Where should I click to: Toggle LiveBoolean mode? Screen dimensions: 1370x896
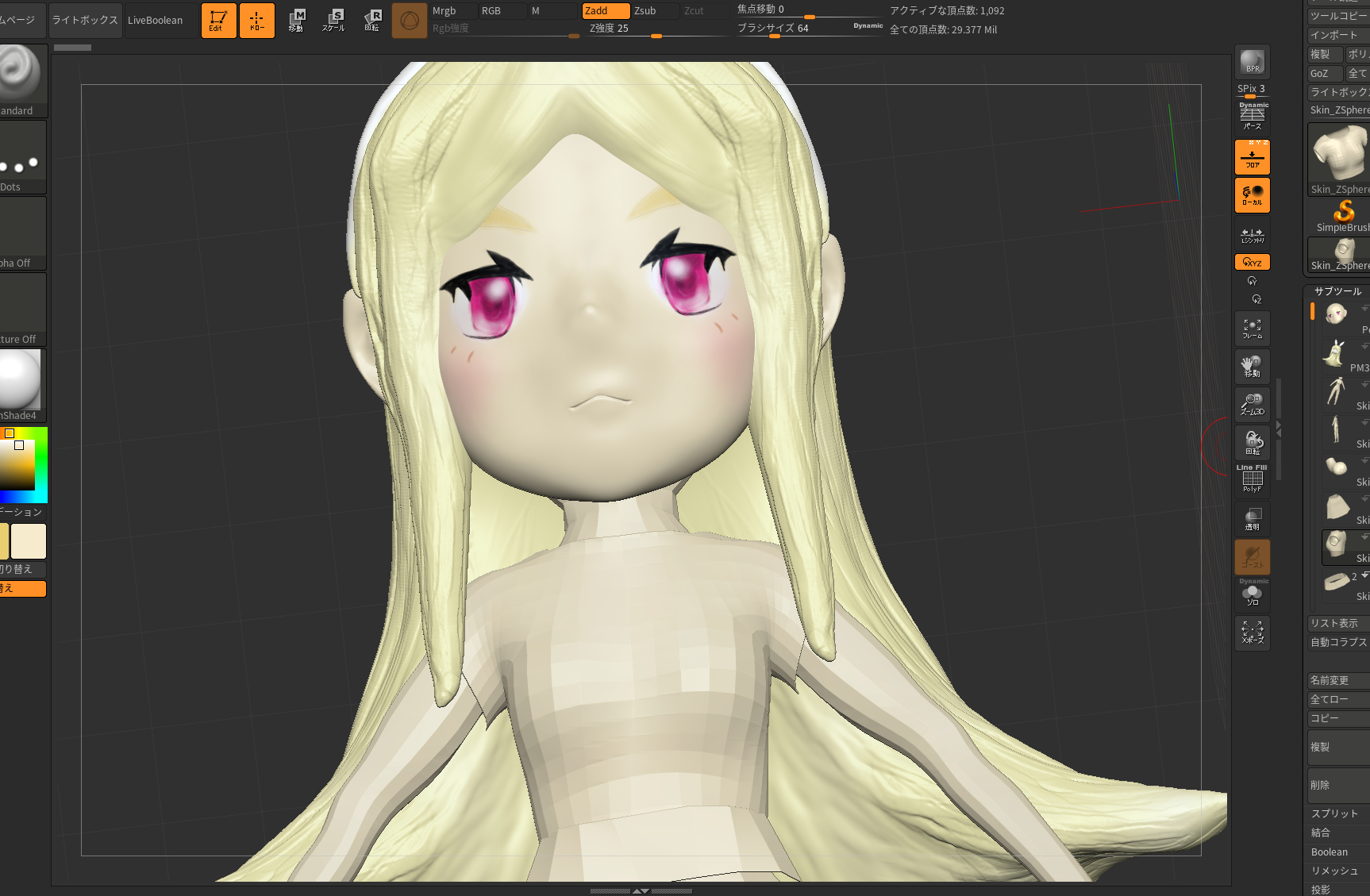pos(156,21)
